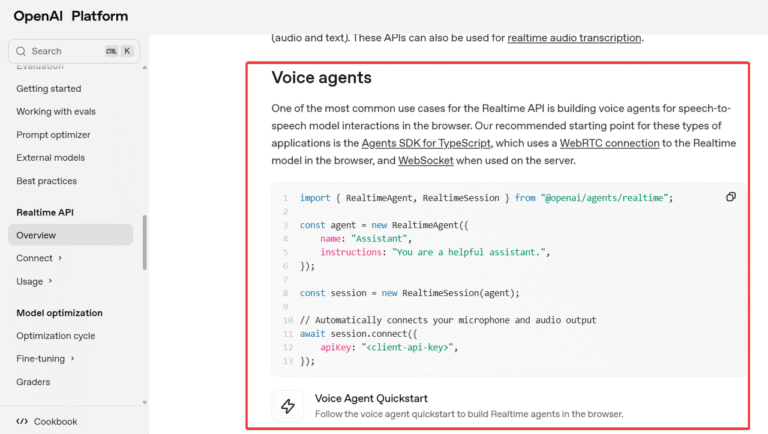Open the realtime audio transcription link
Viewport: 768px width, 434px height.
[574, 38]
